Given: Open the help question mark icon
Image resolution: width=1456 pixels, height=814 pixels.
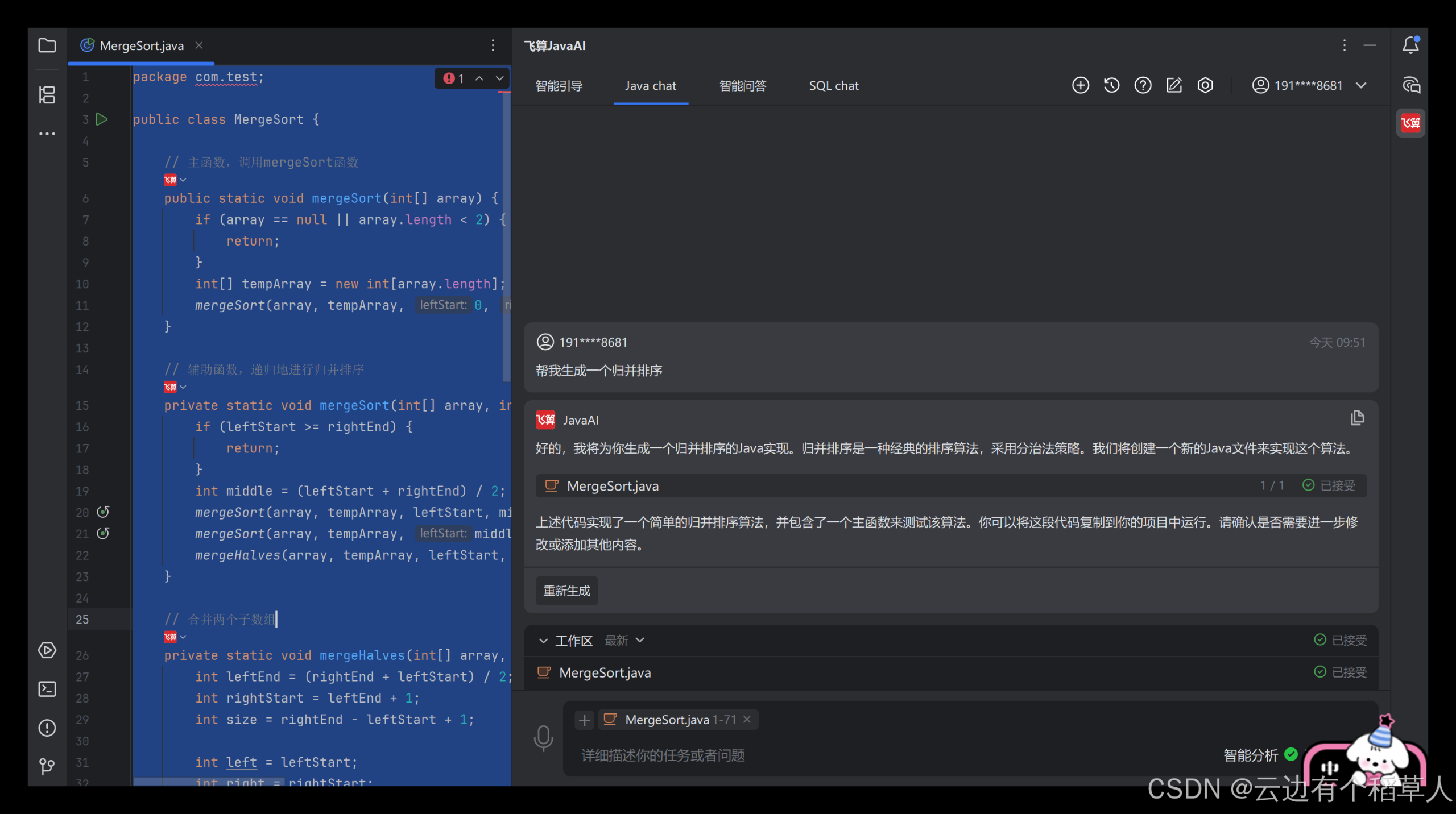Looking at the screenshot, I should click(1143, 85).
